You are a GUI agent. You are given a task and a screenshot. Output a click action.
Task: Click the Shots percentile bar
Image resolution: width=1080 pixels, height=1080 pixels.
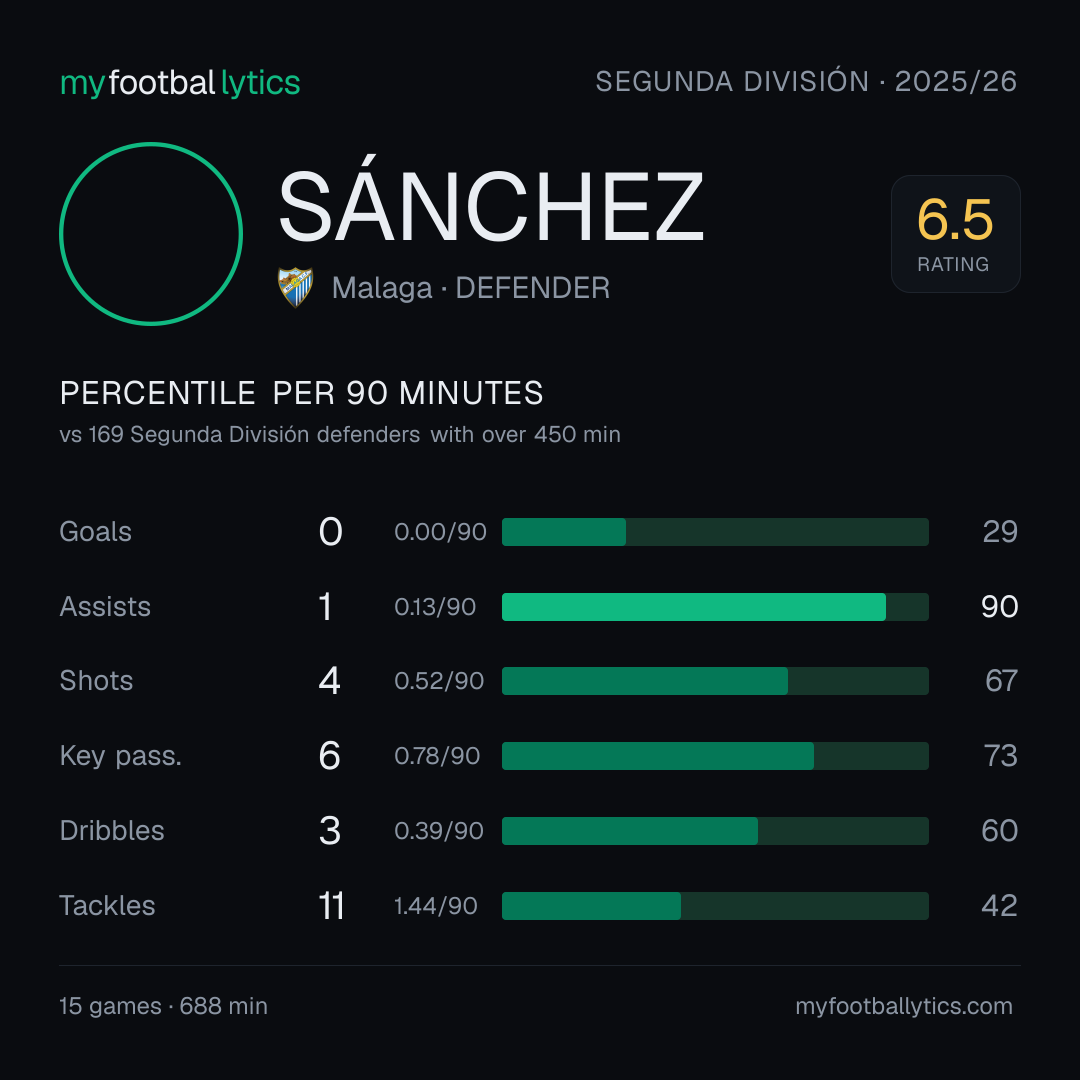[x=715, y=681]
